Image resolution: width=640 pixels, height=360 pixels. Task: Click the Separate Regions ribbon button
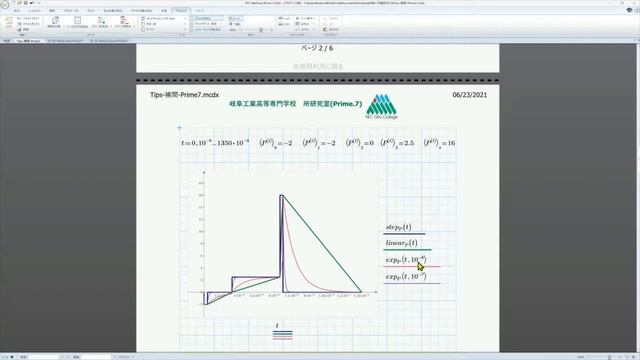point(56,22)
